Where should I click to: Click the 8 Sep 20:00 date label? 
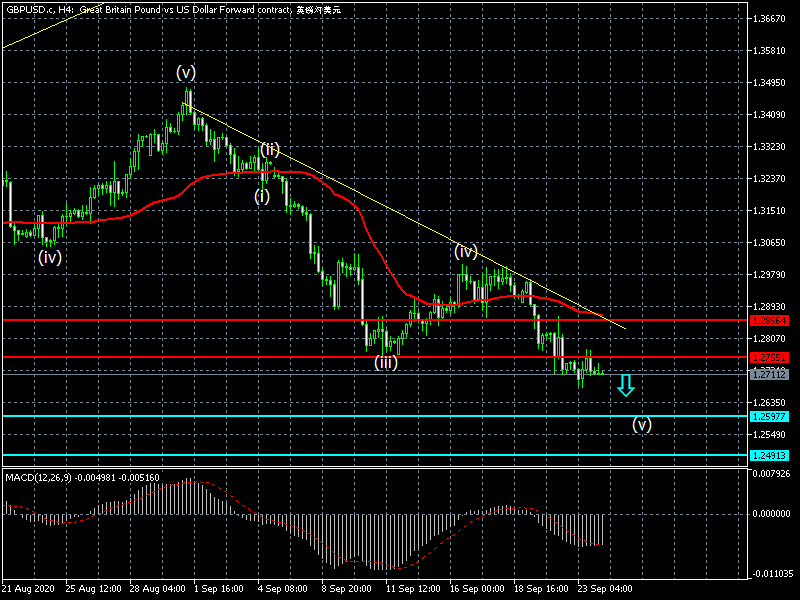pyautogui.click(x=346, y=588)
